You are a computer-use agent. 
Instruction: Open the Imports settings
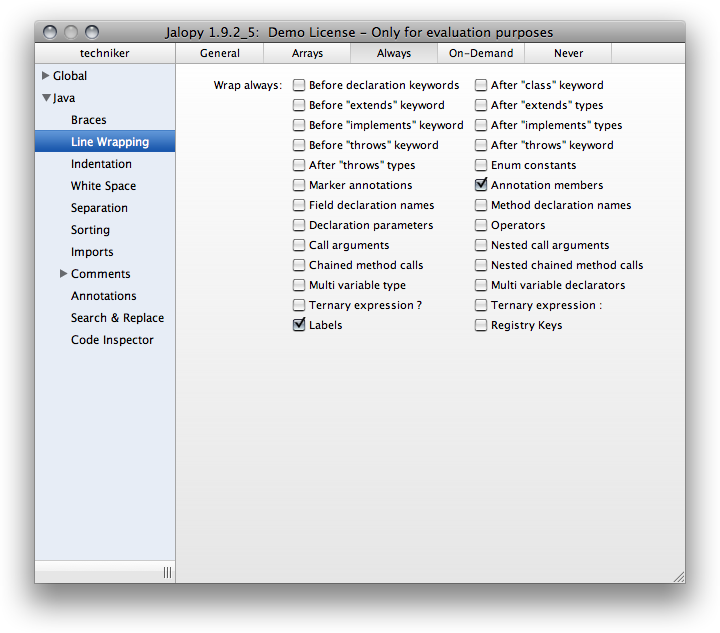[92, 252]
